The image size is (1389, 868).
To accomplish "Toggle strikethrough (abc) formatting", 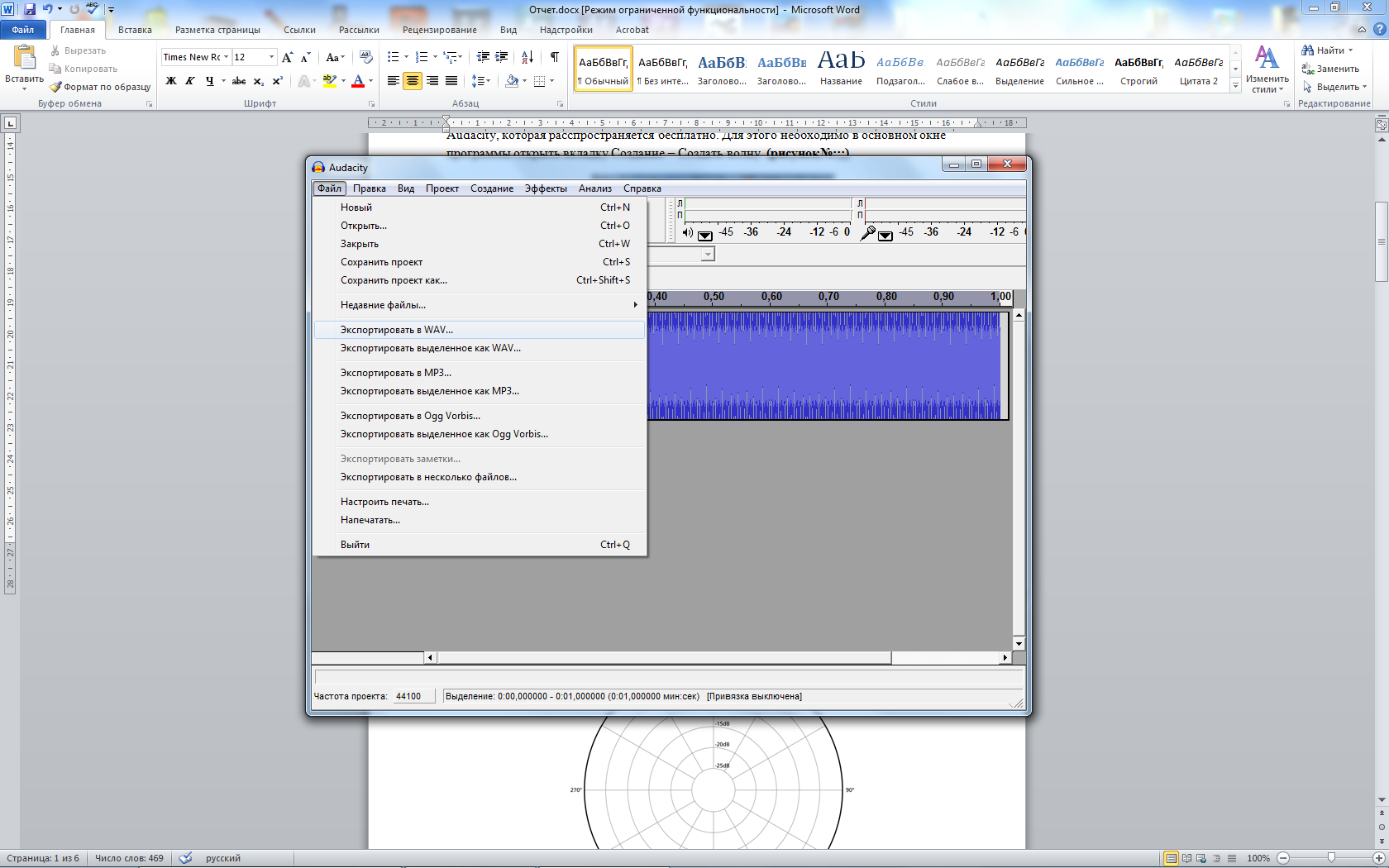I will point(239,81).
